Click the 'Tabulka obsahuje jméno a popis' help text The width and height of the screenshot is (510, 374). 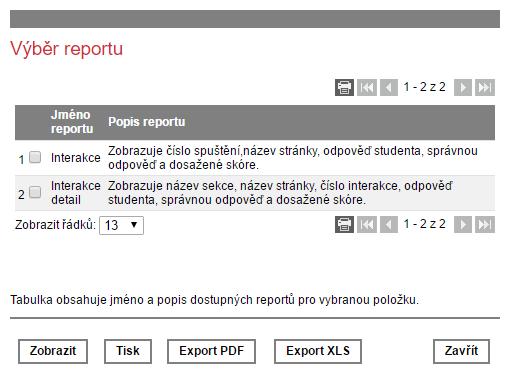click(214, 300)
